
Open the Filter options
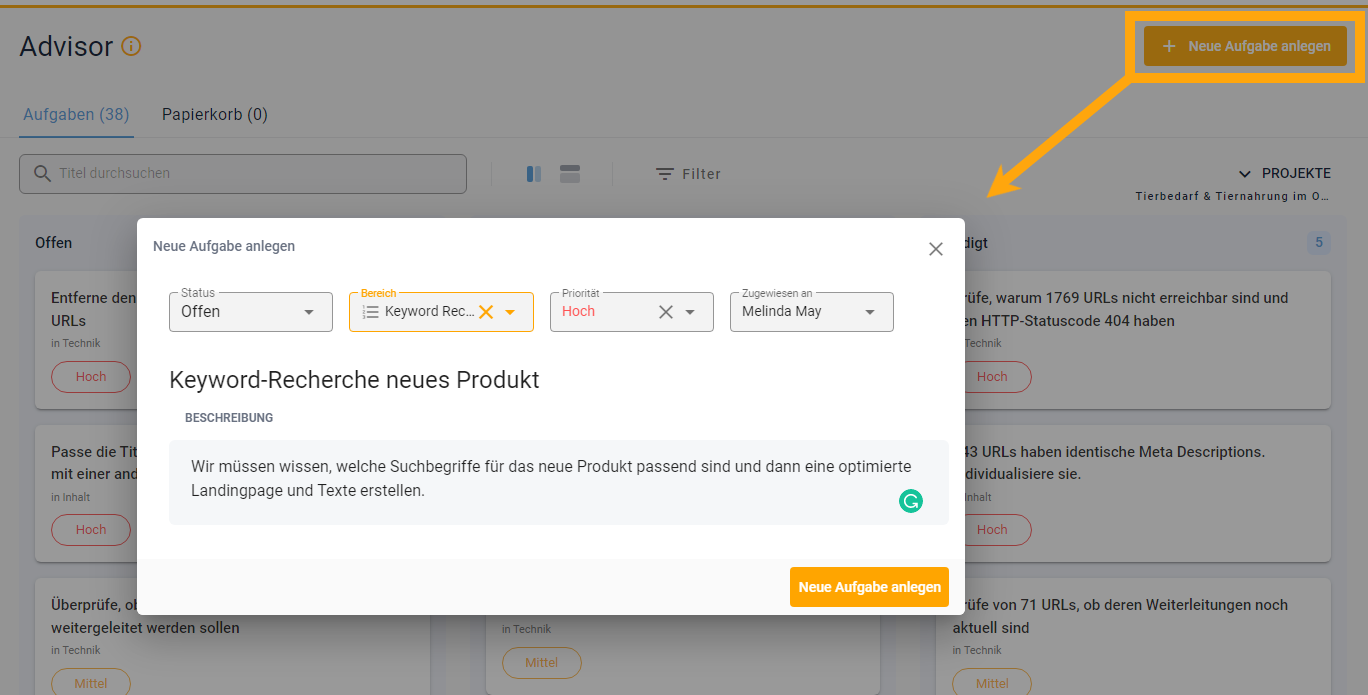[x=688, y=174]
